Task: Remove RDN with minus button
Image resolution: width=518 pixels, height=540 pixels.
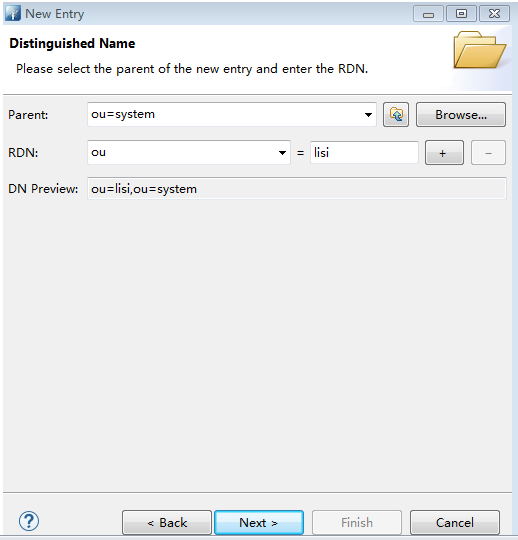Action: 488,153
